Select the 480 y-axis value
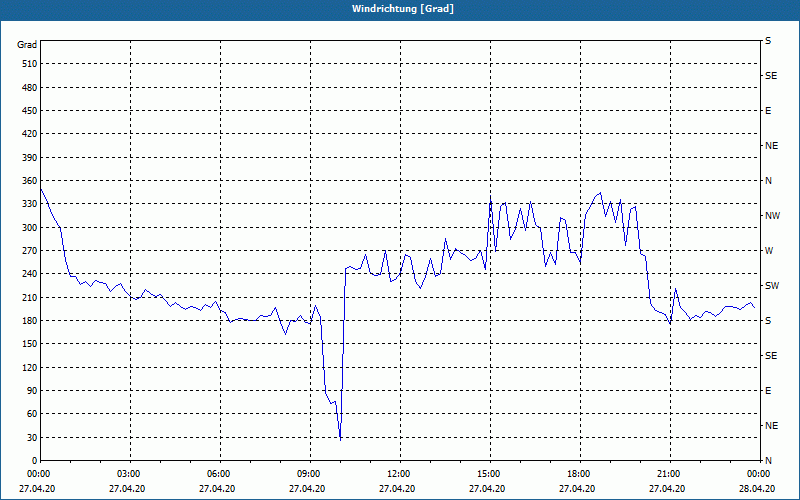The height and width of the screenshot is (500, 800). pos(30,88)
